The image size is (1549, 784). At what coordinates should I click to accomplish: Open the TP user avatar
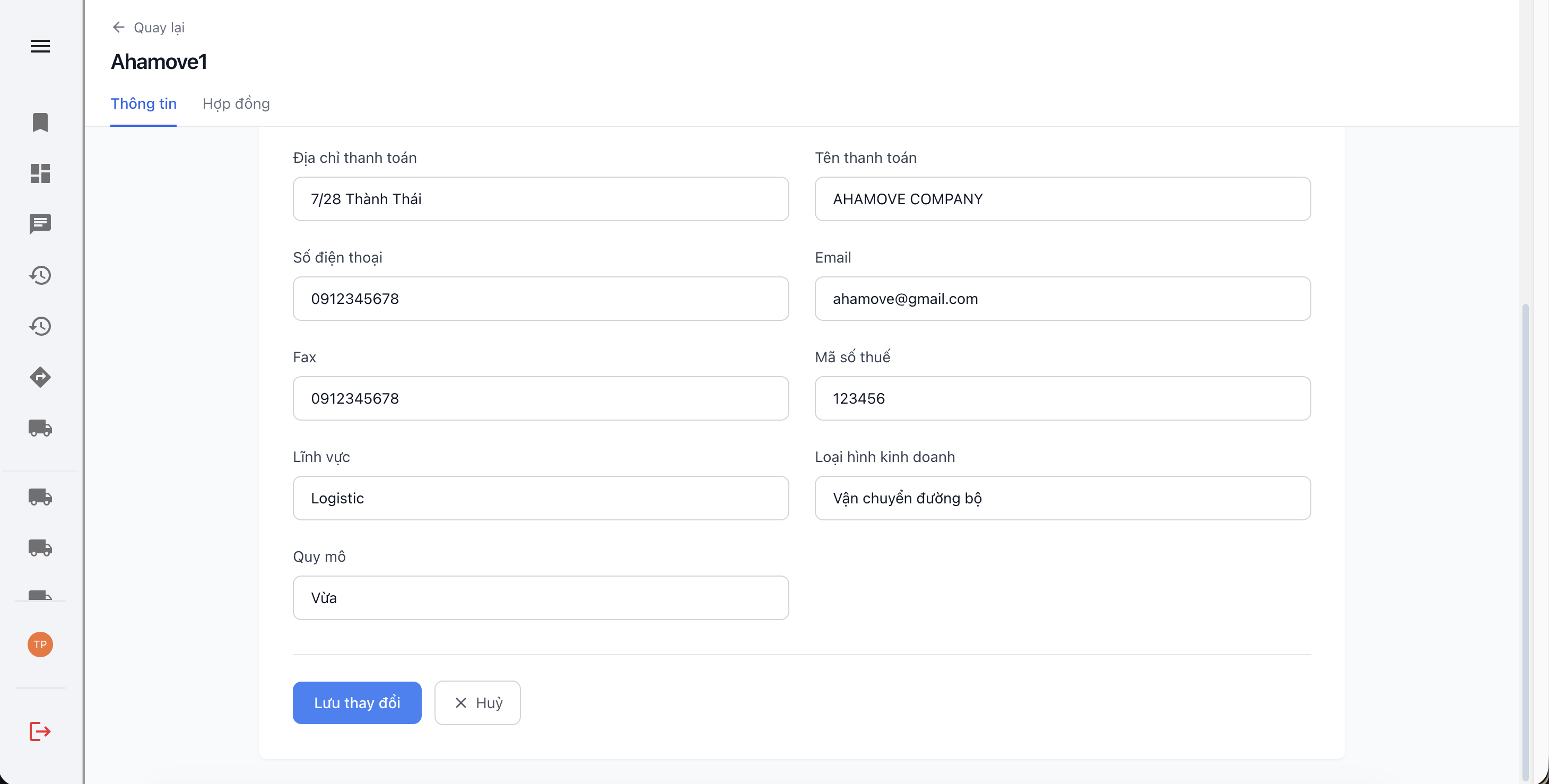pos(40,644)
